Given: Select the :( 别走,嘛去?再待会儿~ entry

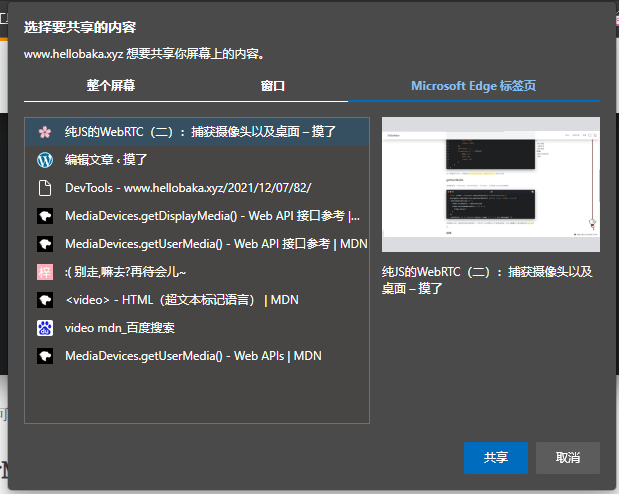Looking at the screenshot, I should coord(197,272).
